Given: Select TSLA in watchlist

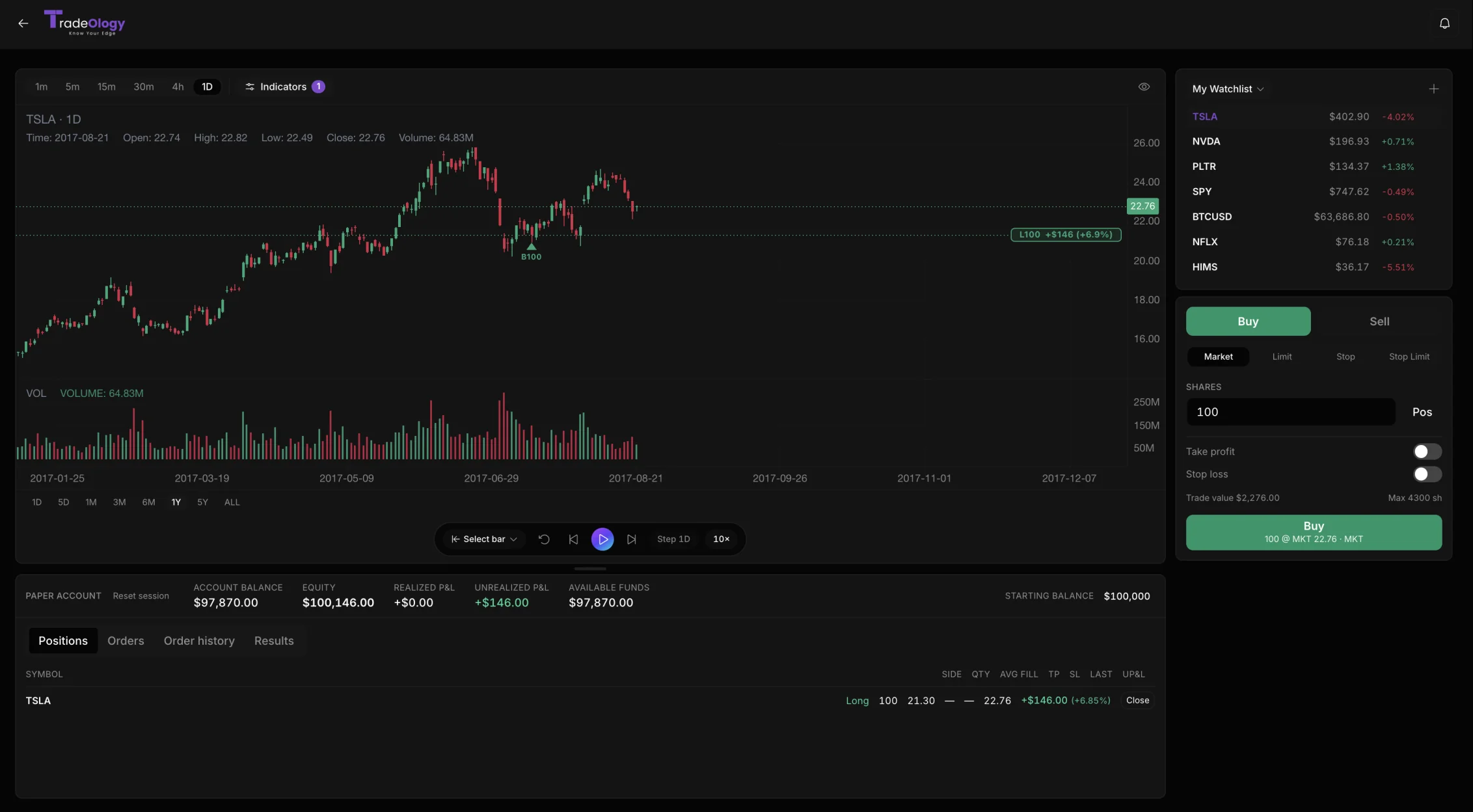Looking at the screenshot, I should point(1313,117).
